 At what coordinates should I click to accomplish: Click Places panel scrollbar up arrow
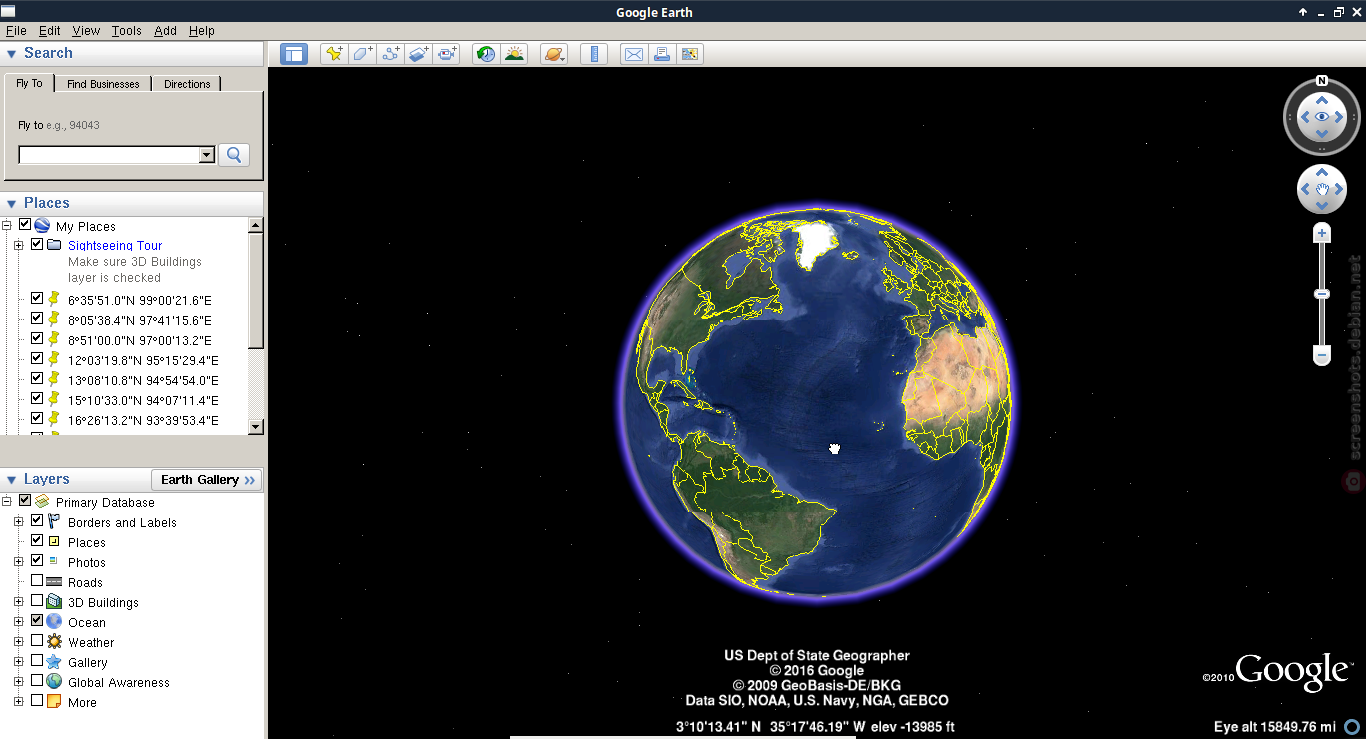point(256,225)
